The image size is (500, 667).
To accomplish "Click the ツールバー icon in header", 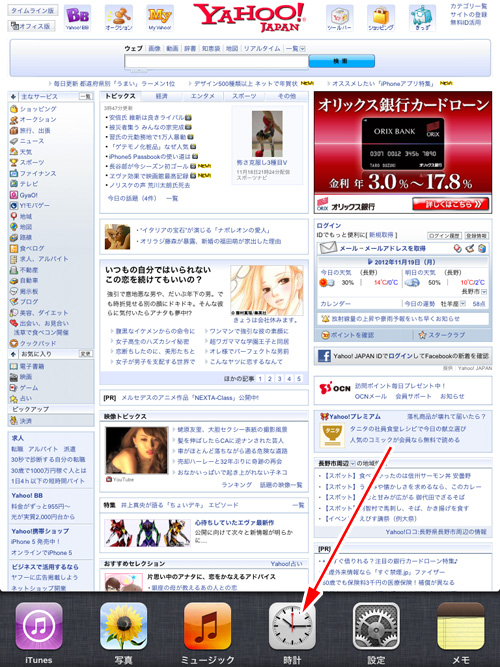I will click(339, 18).
